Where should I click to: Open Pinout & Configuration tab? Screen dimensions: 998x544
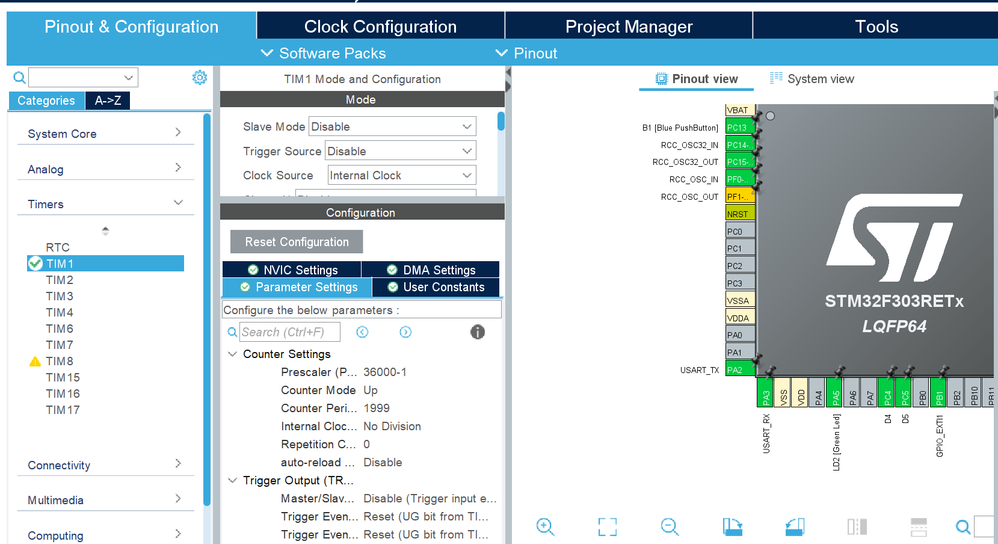pos(131,27)
